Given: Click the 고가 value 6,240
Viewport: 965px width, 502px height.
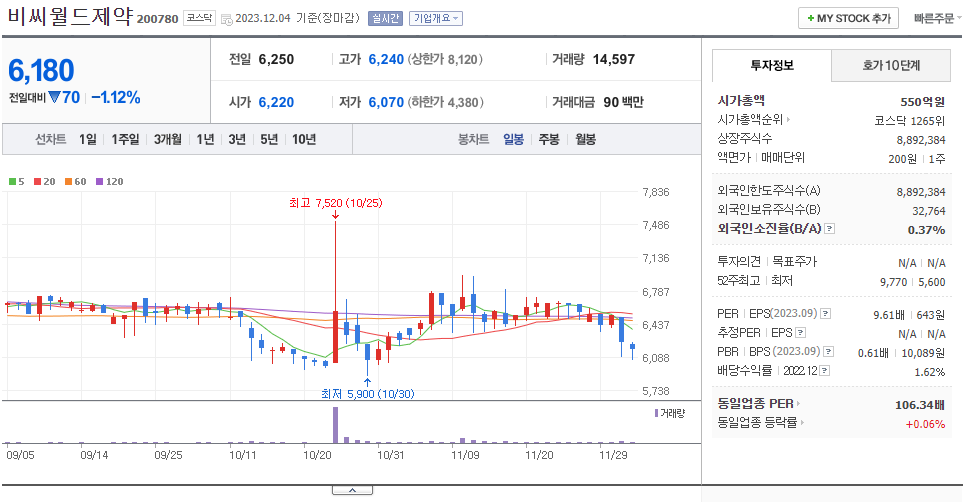Looking at the screenshot, I should pyautogui.click(x=386, y=59).
